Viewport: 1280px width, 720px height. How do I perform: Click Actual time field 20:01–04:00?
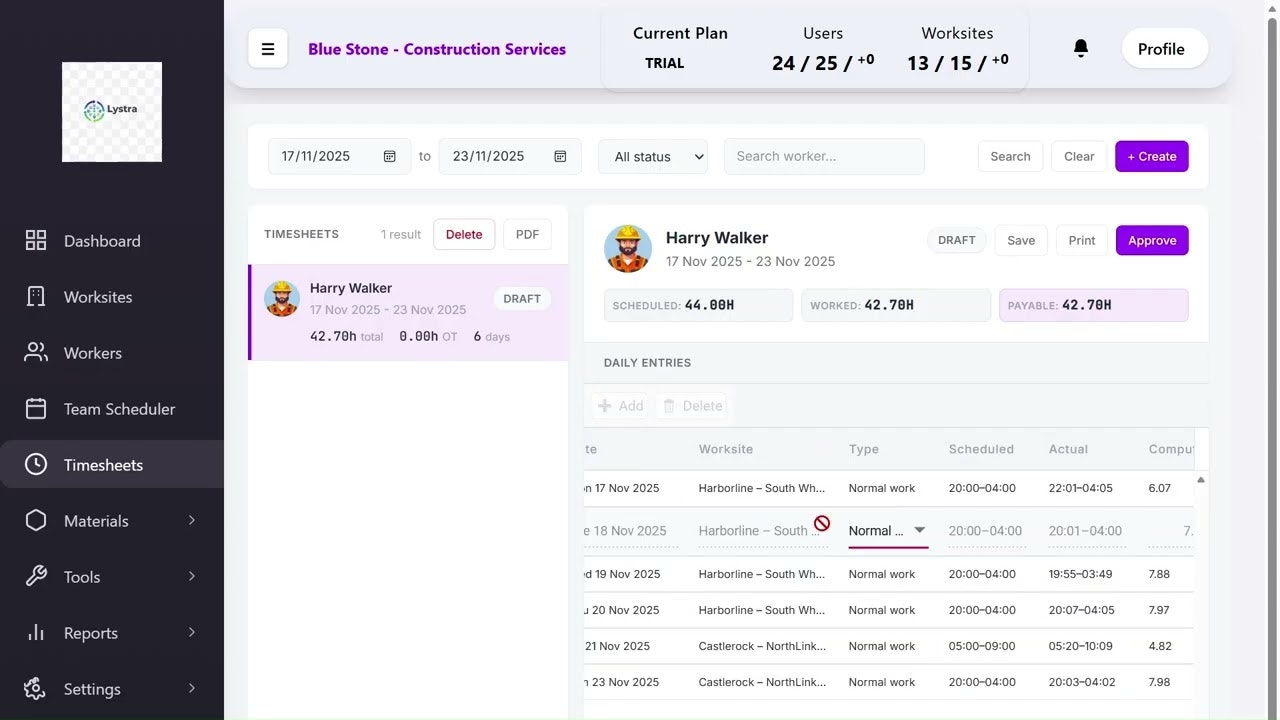pos(1086,531)
